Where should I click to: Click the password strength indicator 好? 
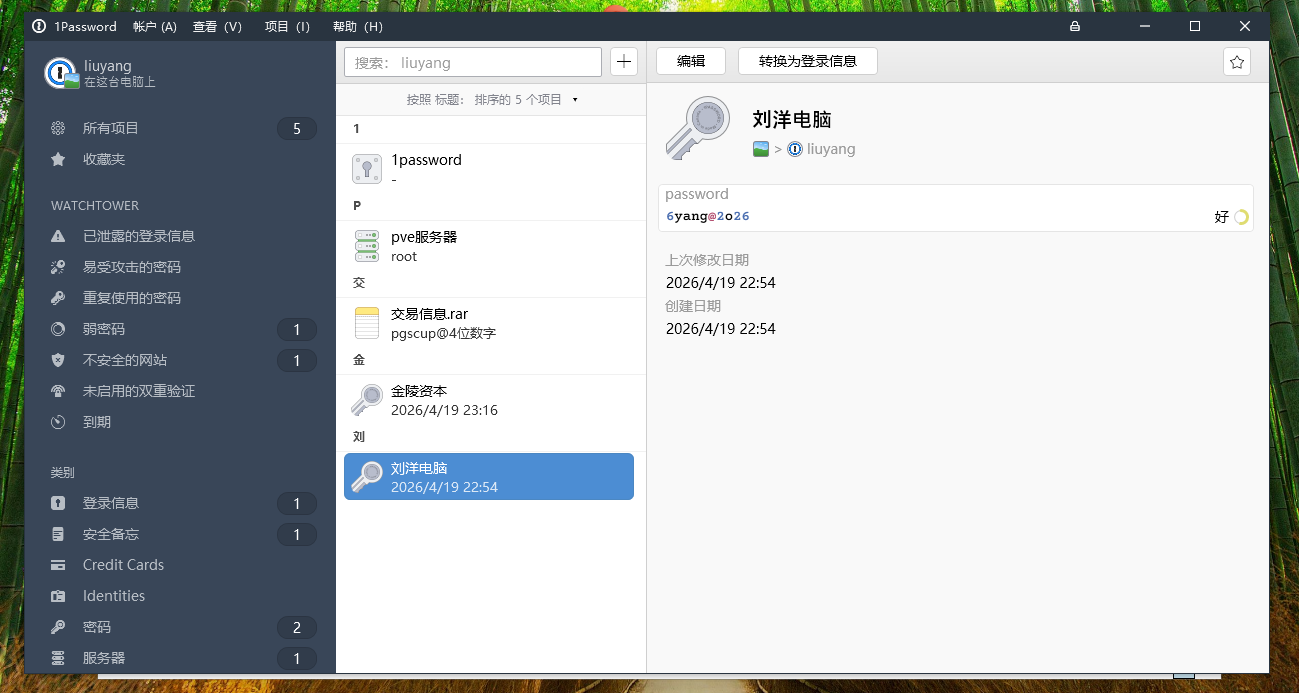click(1231, 216)
